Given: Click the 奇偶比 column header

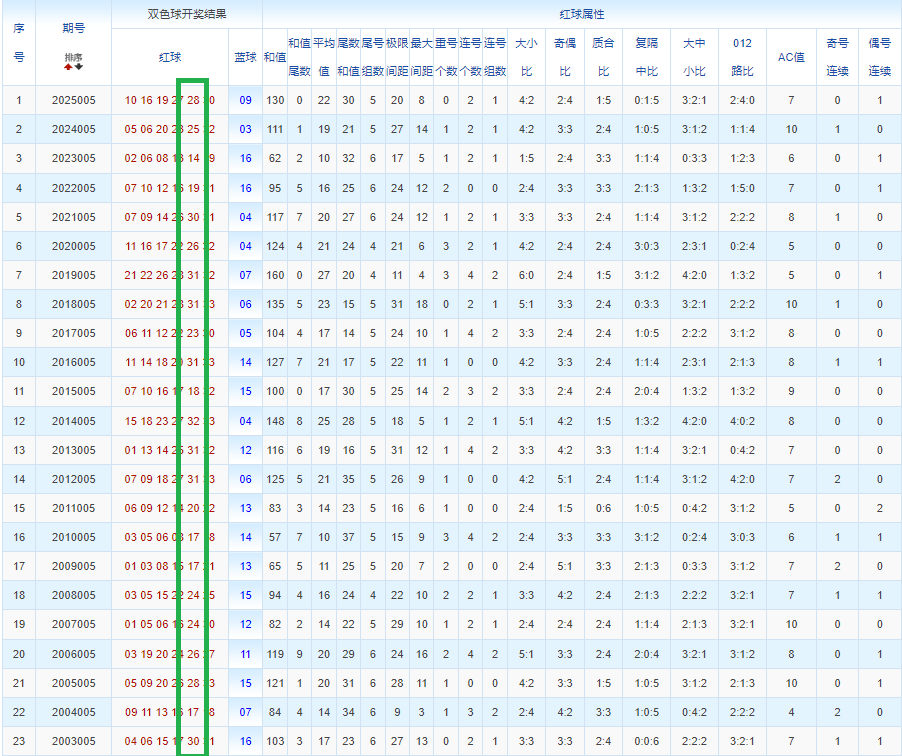Looking at the screenshot, I should tap(565, 58).
